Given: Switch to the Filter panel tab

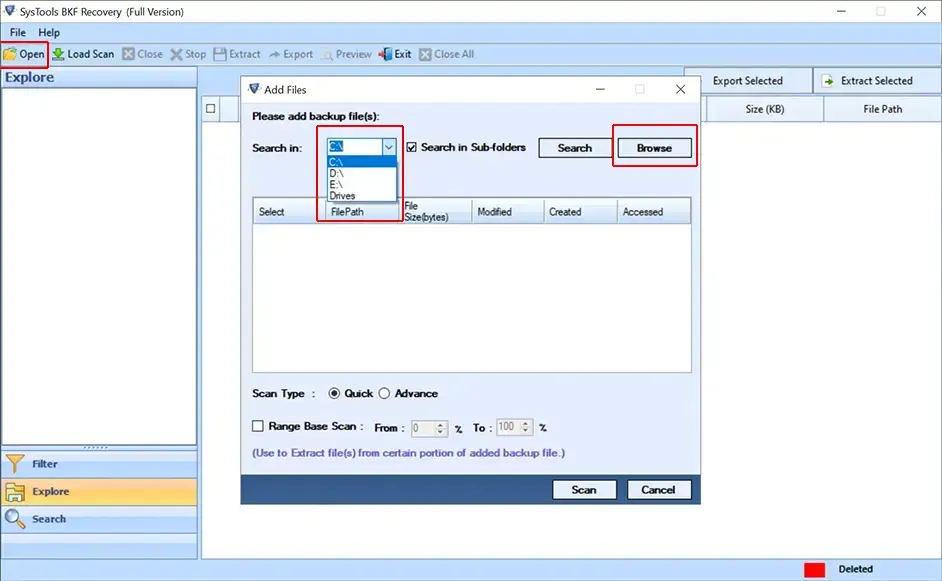Looking at the screenshot, I should tap(99, 464).
